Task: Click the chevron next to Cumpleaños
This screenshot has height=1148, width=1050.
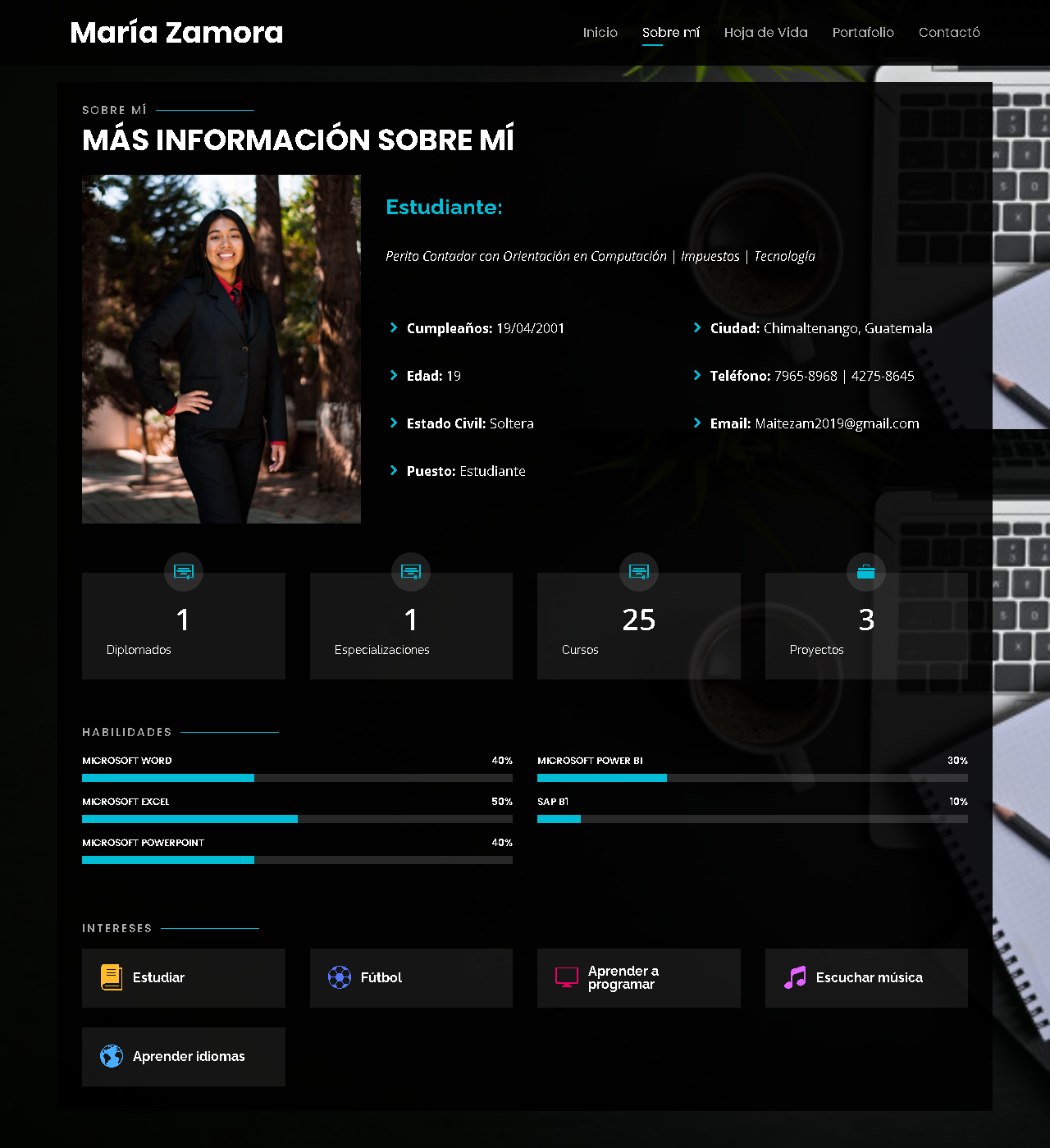Action: click(394, 327)
